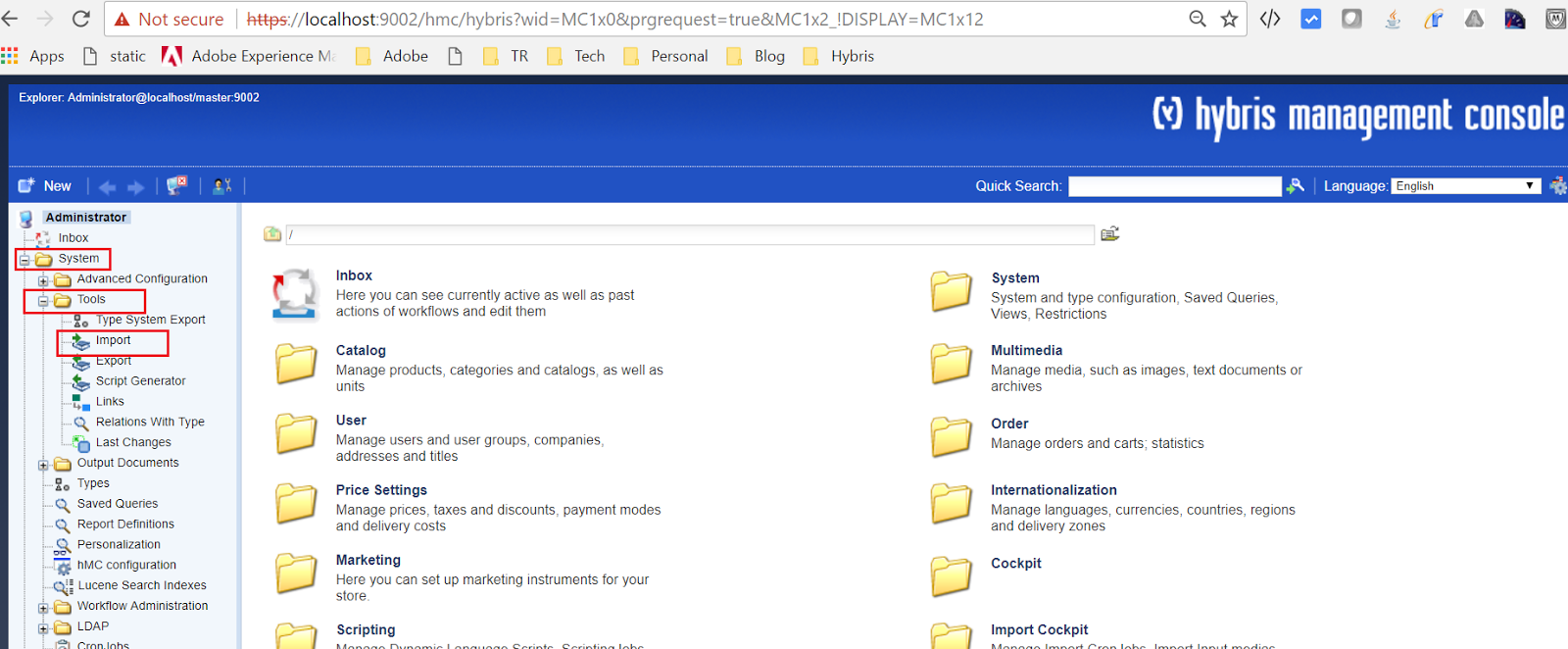
Task: Click the Relations With Type magnifier icon
Action: [81, 424]
